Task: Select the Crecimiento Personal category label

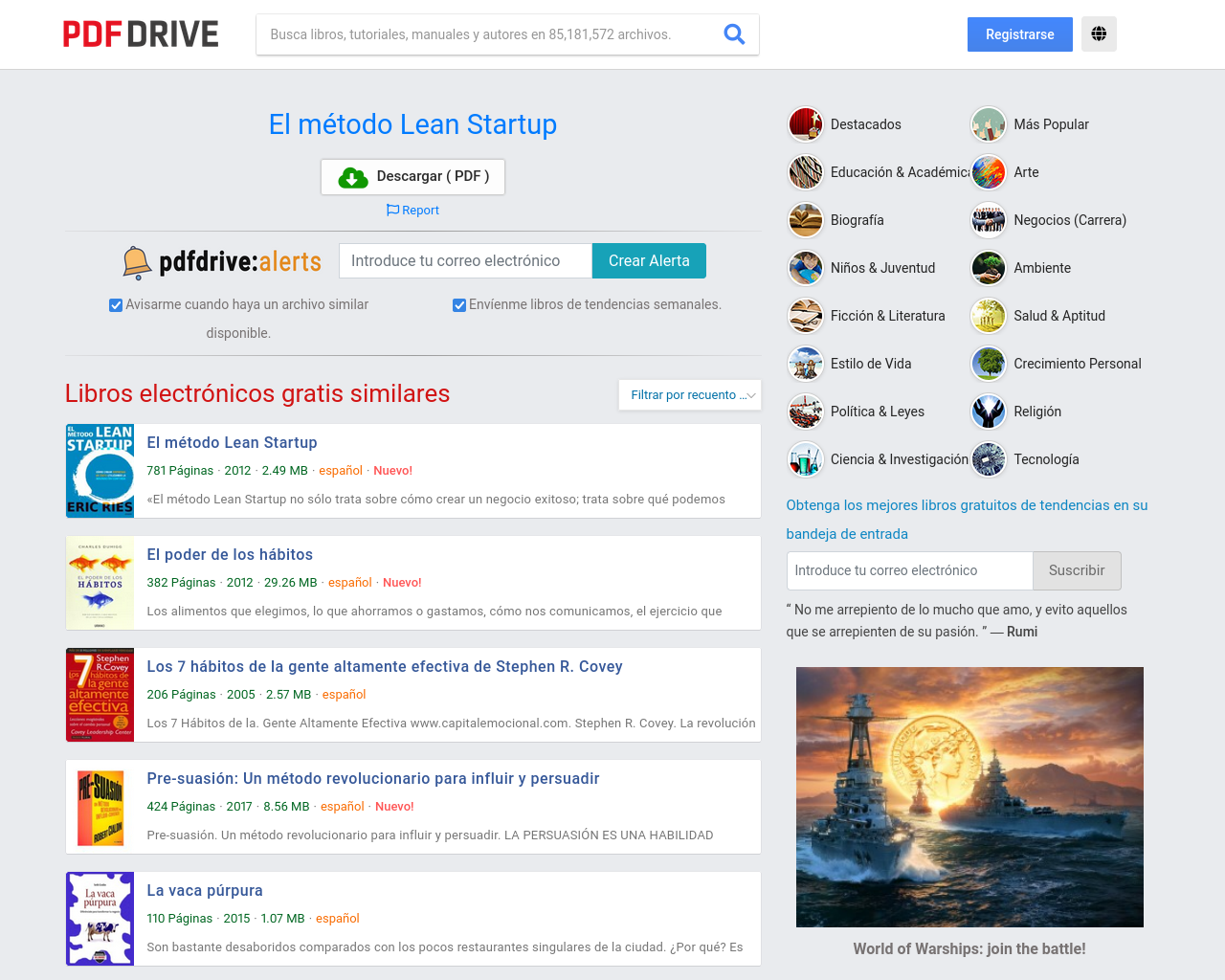Action: pos(1078,364)
